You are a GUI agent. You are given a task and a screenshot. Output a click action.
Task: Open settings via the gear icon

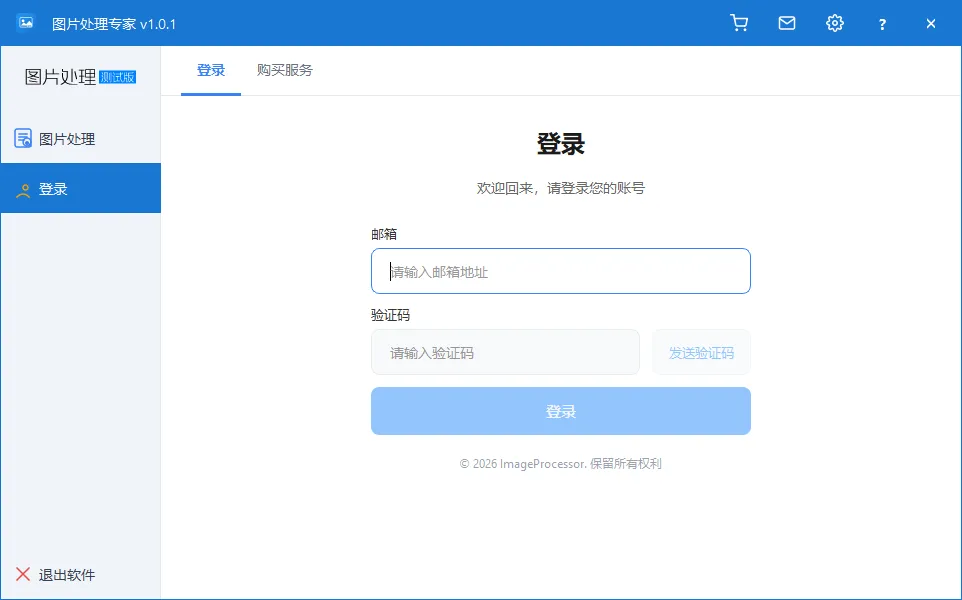(x=835, y=22)
